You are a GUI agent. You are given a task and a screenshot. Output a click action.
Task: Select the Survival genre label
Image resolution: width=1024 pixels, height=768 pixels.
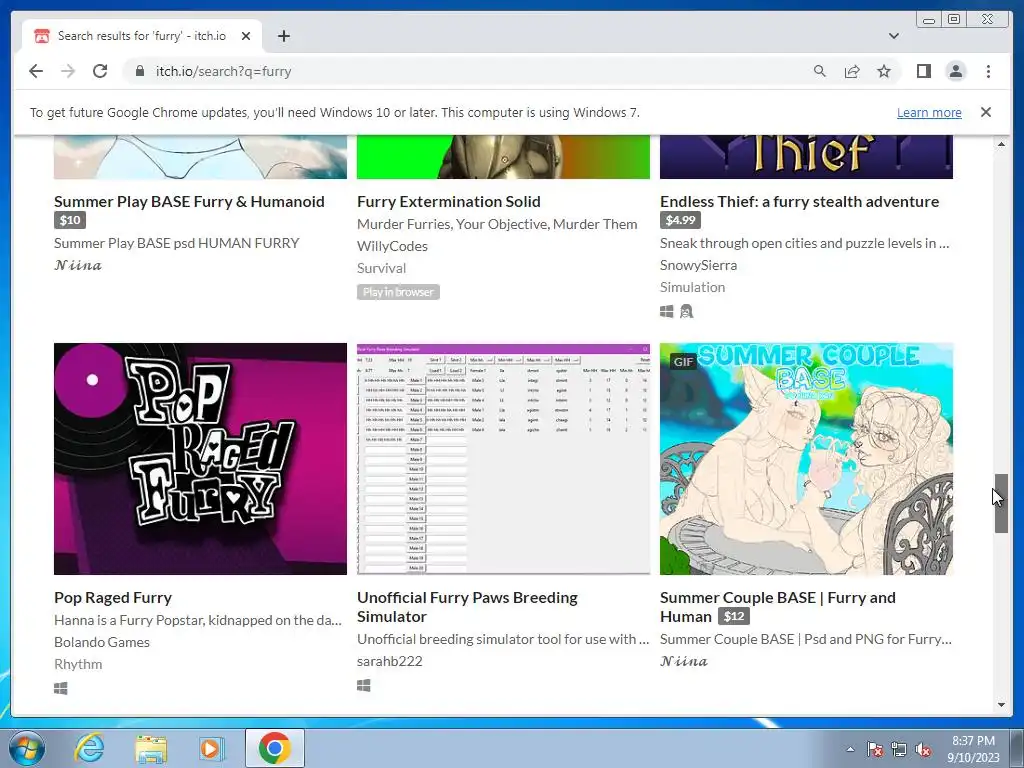pos(381,268)
